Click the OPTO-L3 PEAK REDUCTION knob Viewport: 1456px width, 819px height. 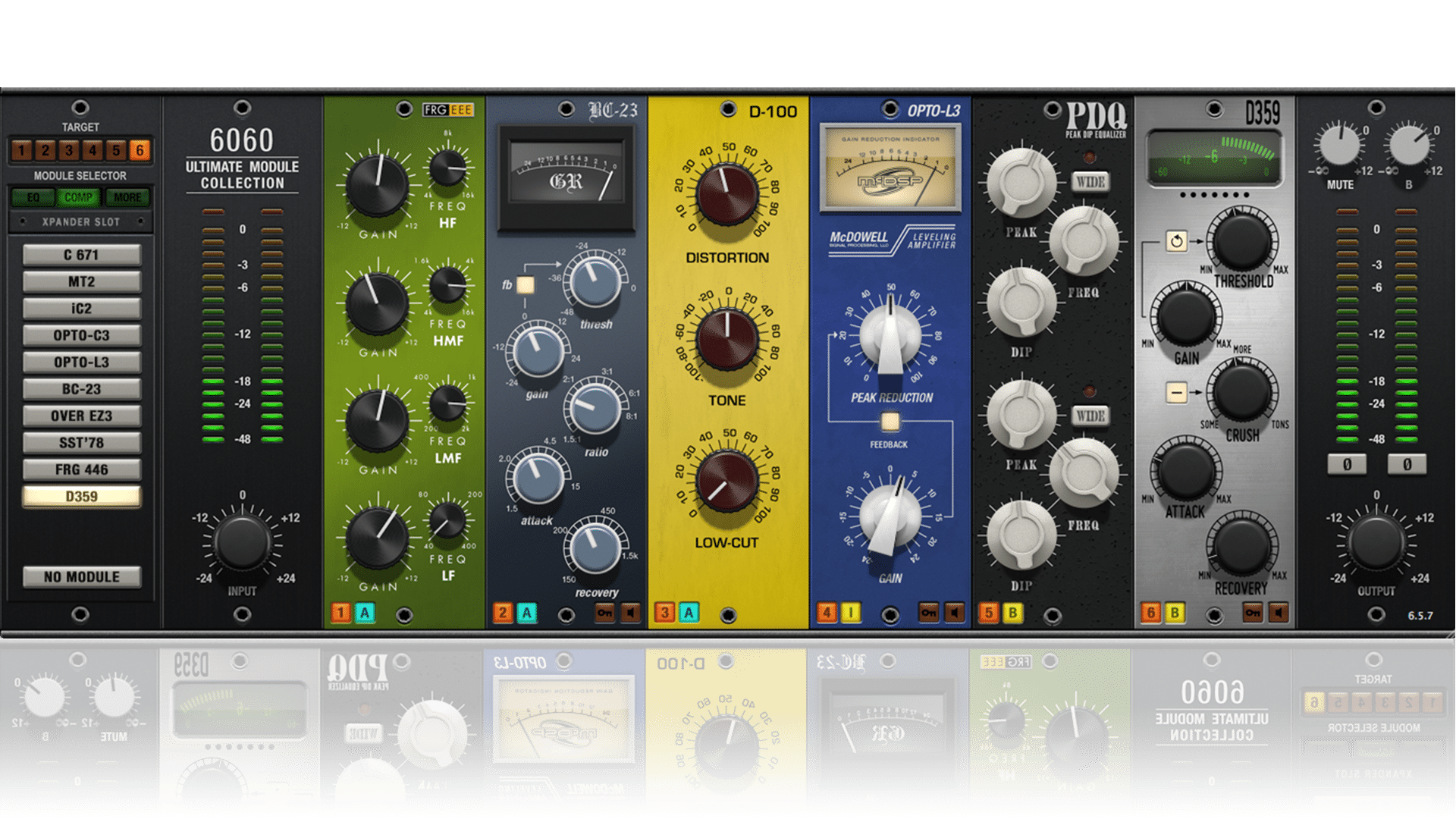(890, 337)
